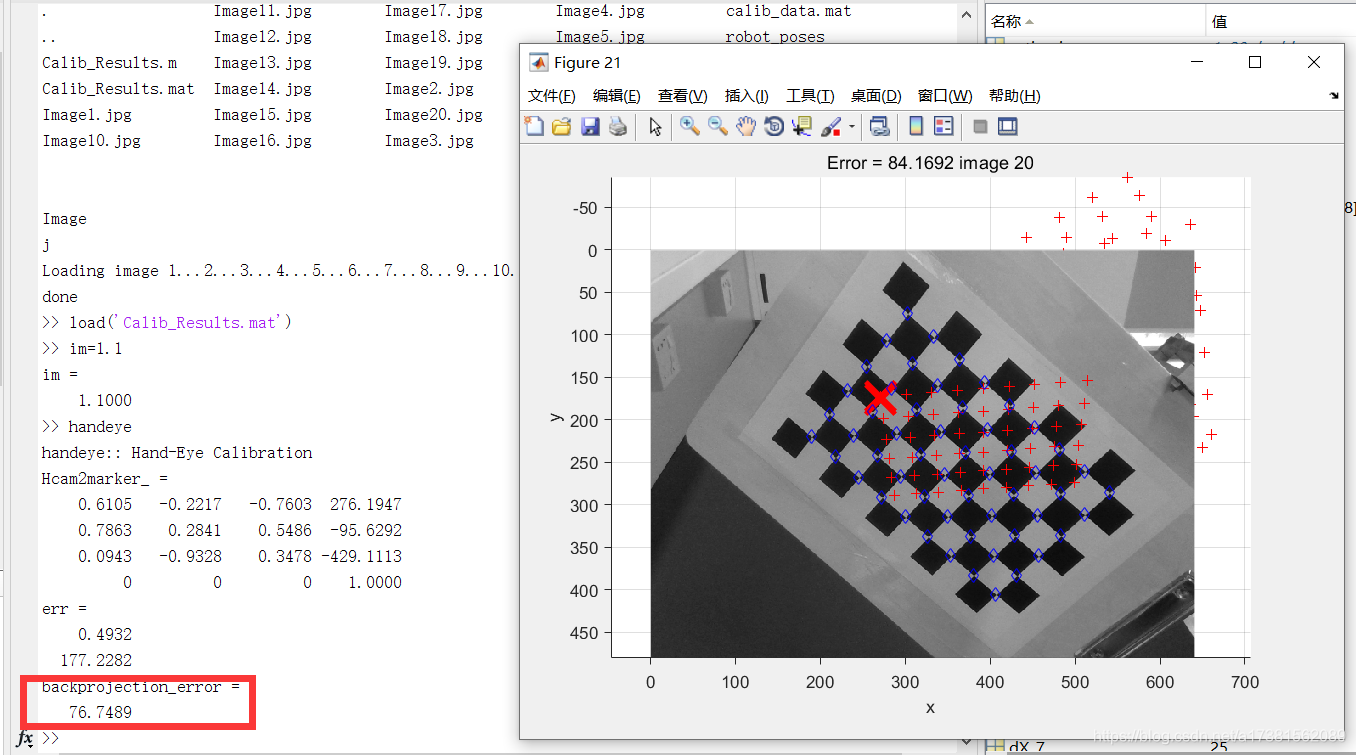Image resolution: width=1356 pixels, height=755 pixels.
Task: Click 'Image1.jpg' in the file listing
Action: [x=87, y=115]
